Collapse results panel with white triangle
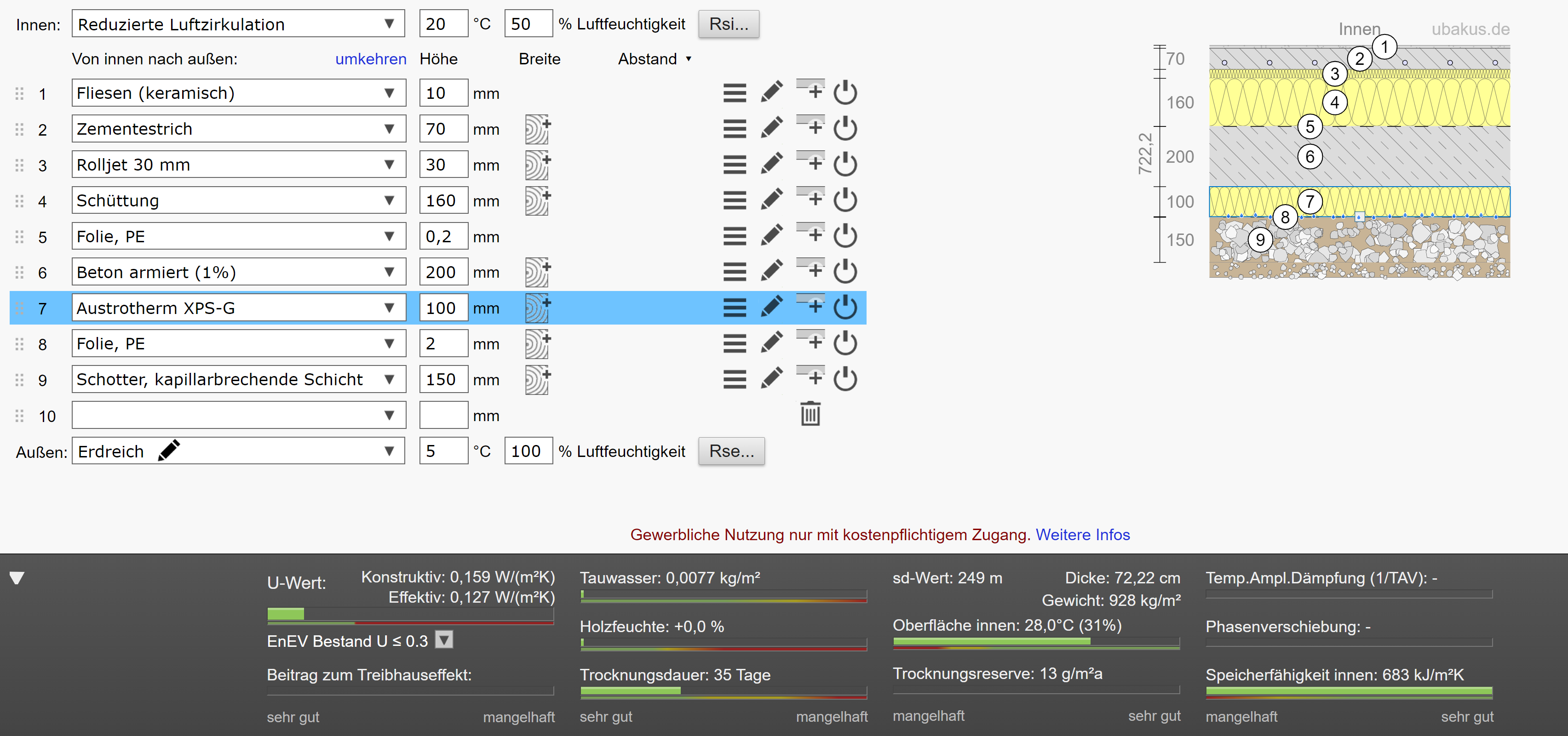 pos(17,578)
